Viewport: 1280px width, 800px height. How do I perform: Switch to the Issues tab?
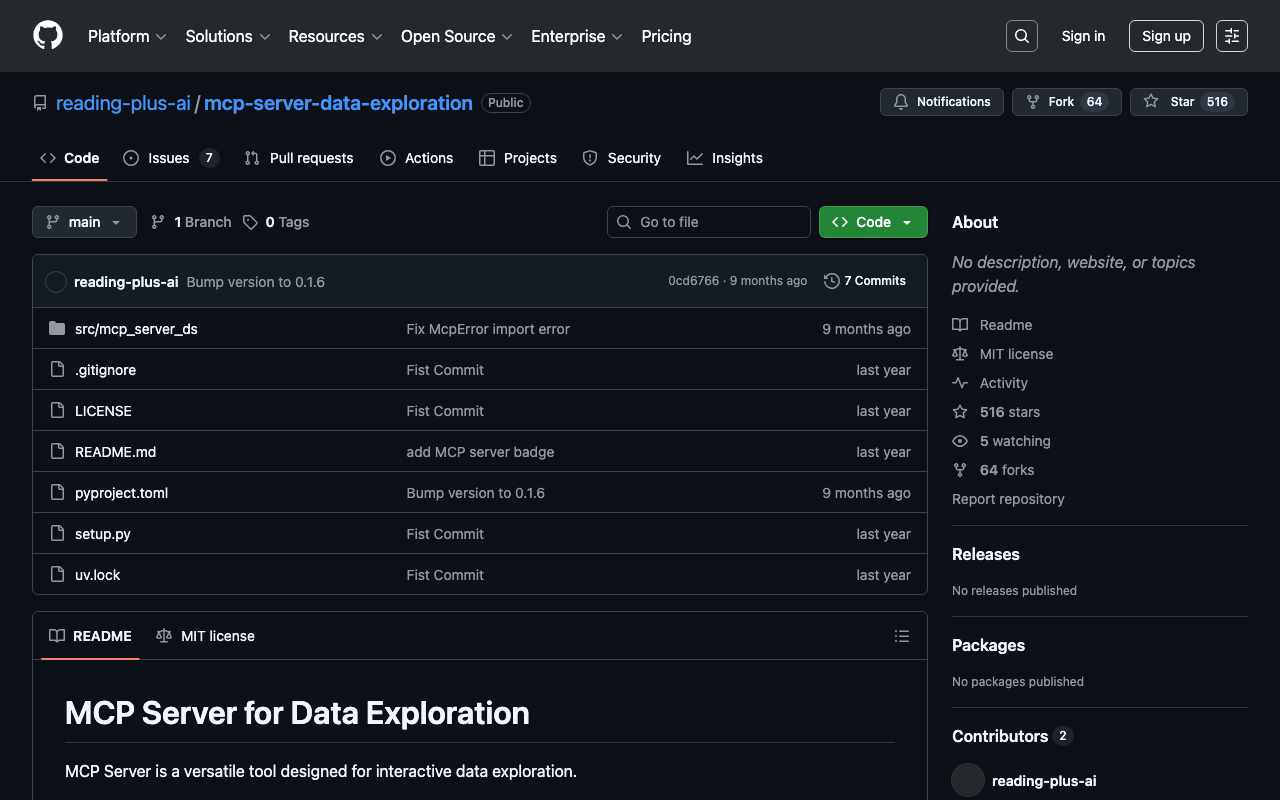169,158
